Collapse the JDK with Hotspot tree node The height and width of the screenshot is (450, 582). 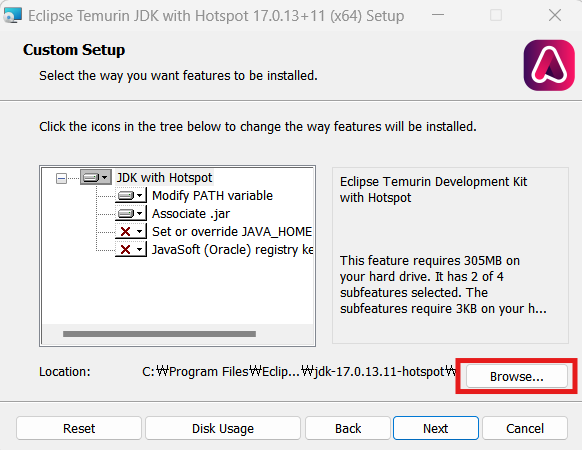(x=61, y=179)
